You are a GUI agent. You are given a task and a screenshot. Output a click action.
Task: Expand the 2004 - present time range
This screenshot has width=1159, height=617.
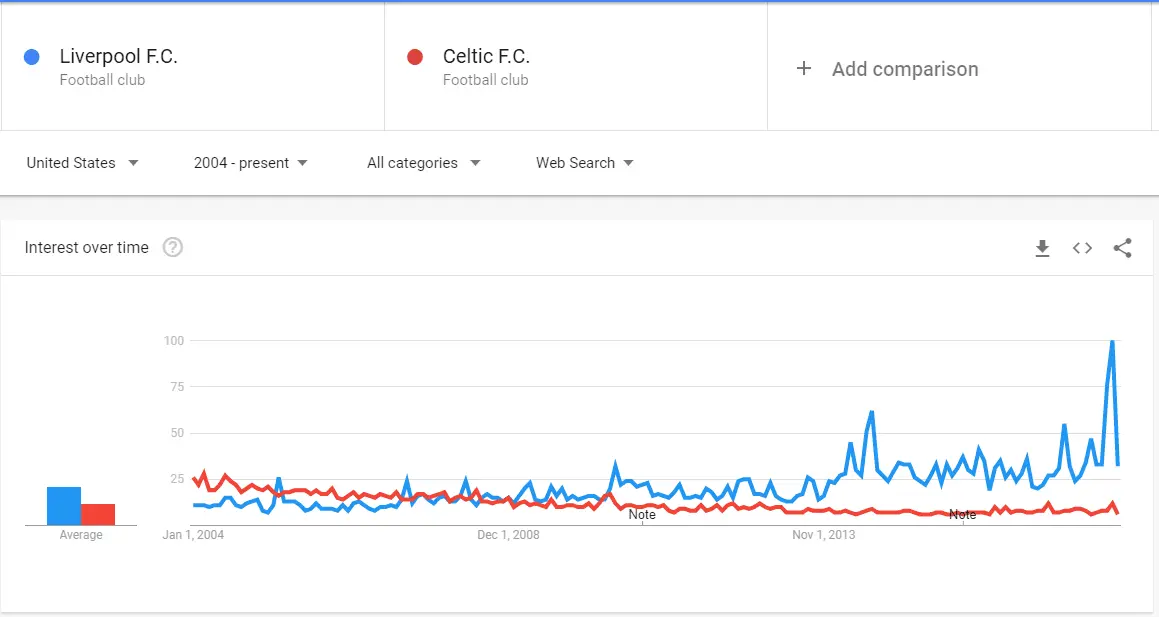(x=250, y=163)
